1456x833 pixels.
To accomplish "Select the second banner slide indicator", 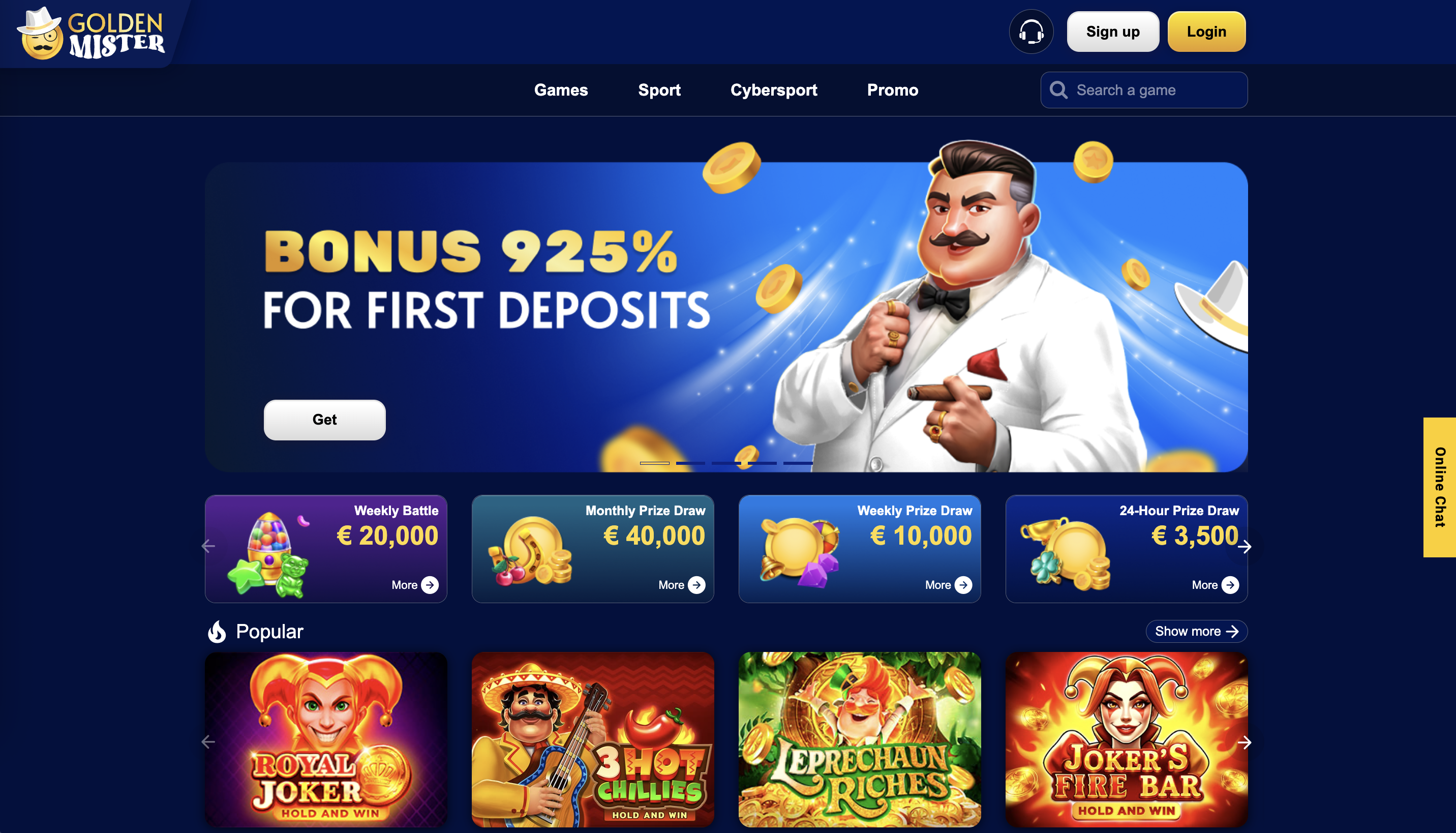I will (x=690, y=463).
